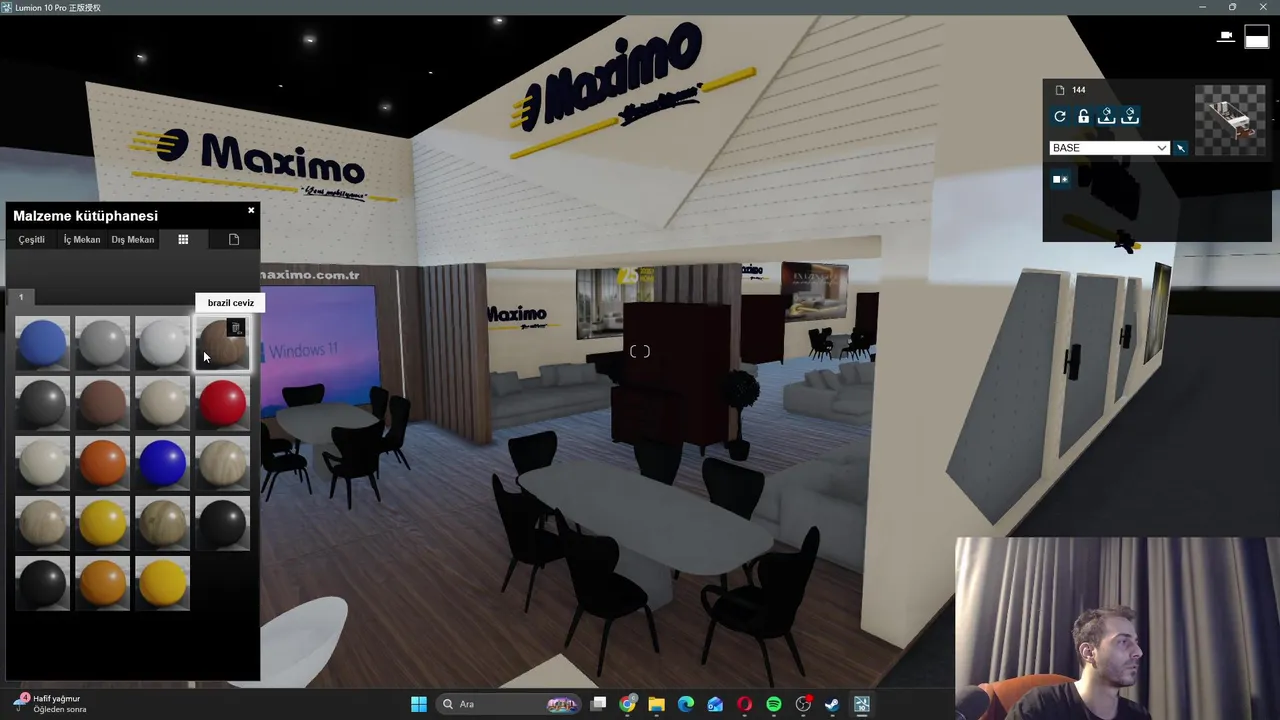Toggle the small square-and-star icon below BASE
The height and width of the screenshot is (720, 1280).
pos(1060,180)
